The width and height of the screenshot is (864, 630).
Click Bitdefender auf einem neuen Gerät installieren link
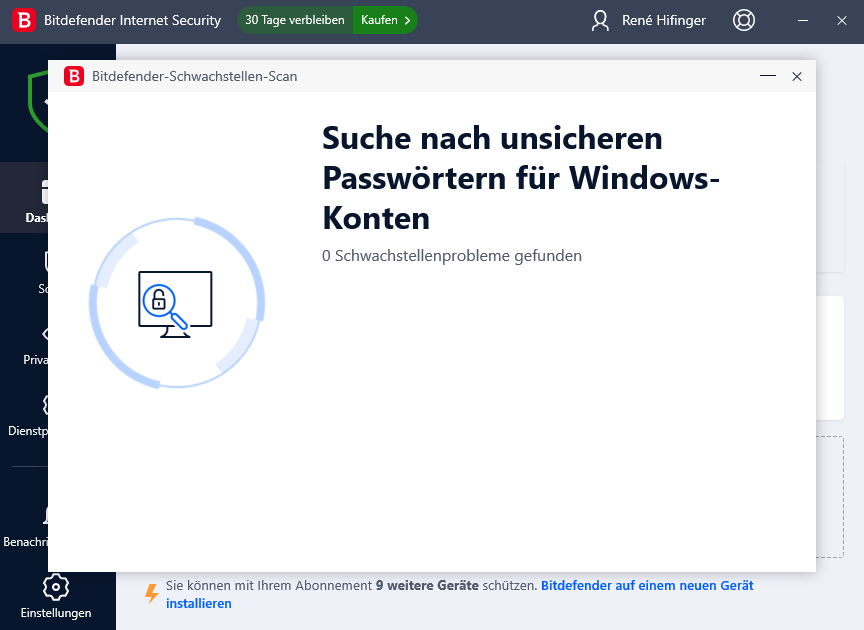tap(460, 594)
